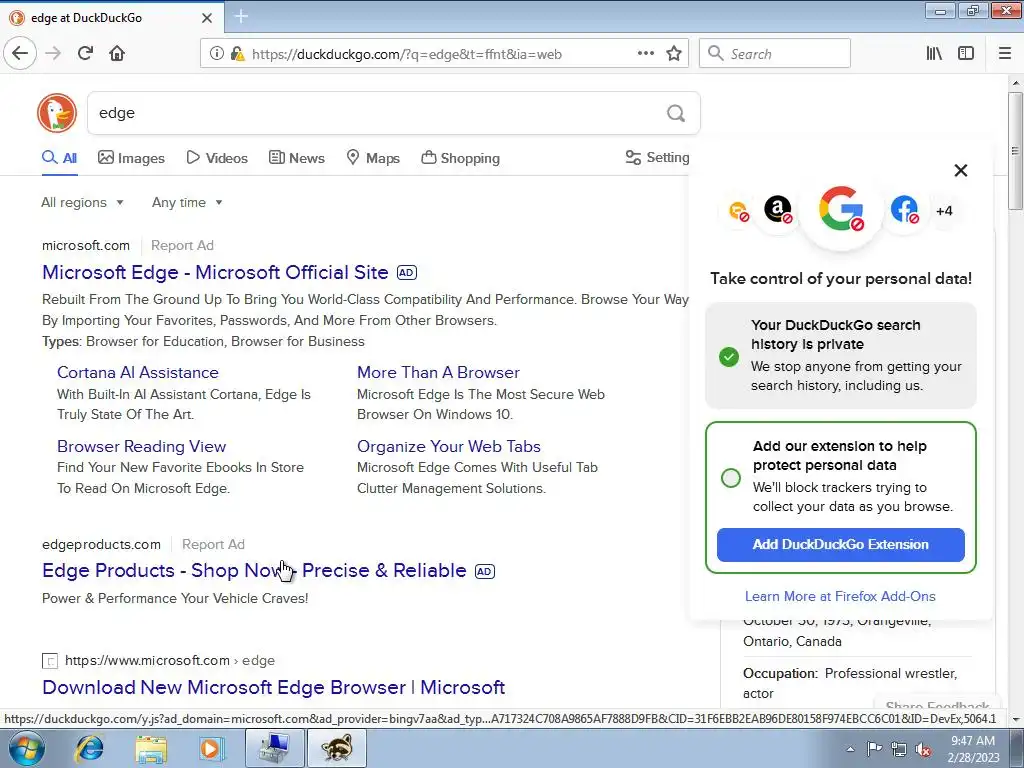Focus the Firefox Search box
This screenshot has height=768, width=1024.
coord(775,54)
